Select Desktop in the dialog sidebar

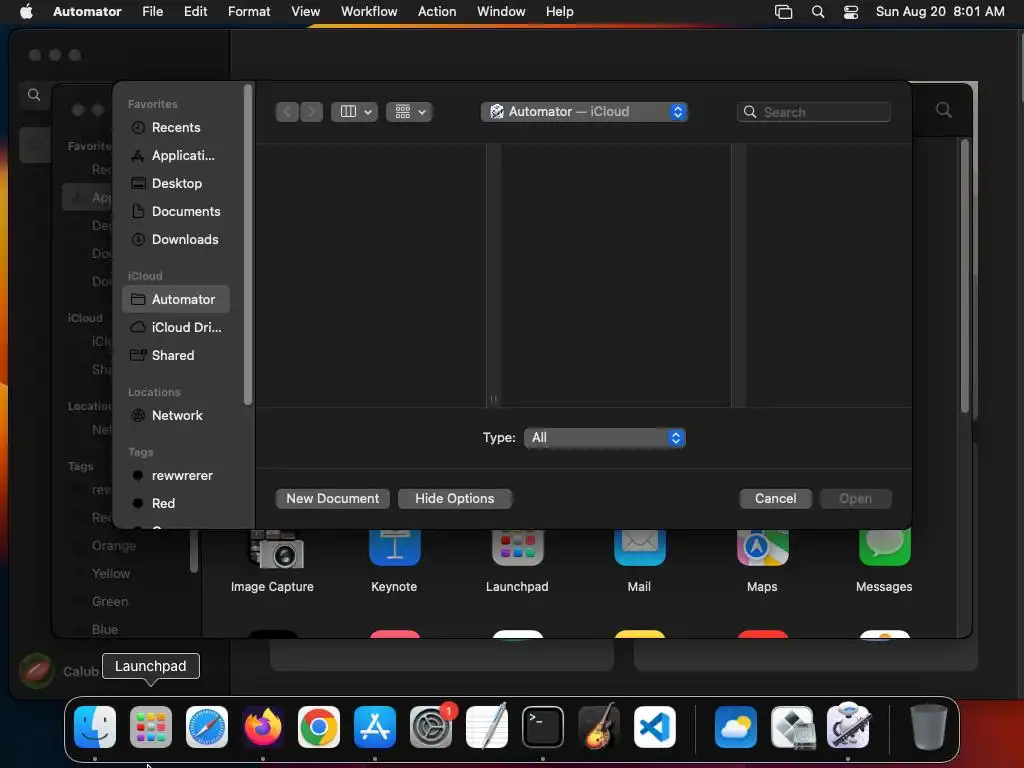[176, 184]
